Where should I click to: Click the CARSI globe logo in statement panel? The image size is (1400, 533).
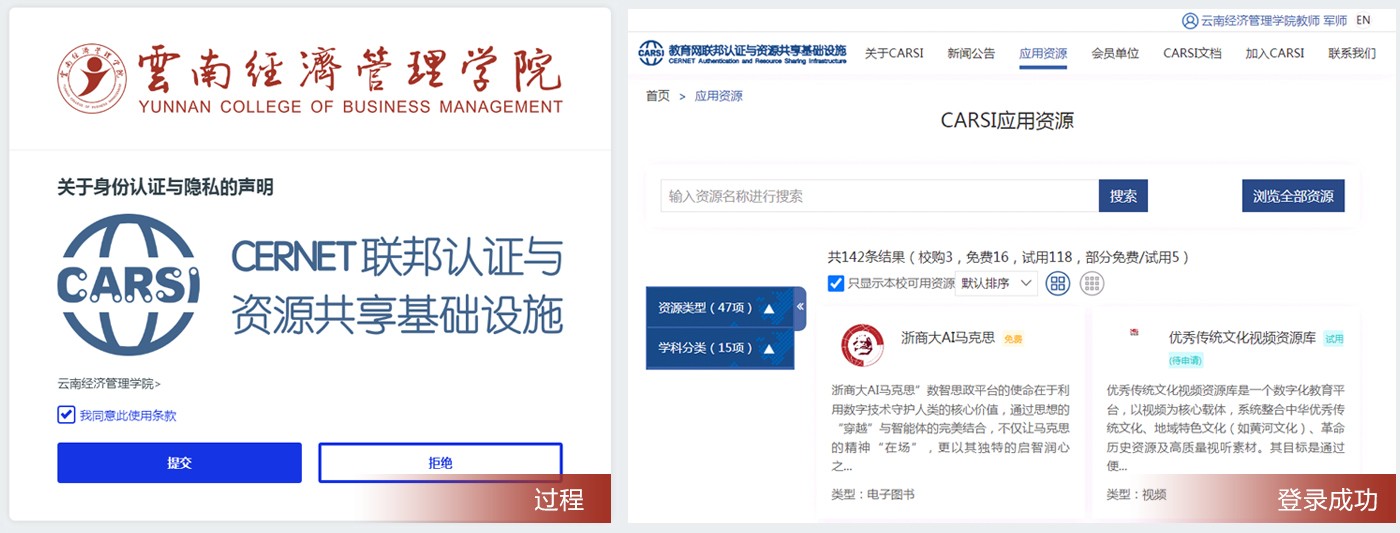[128, 285]
